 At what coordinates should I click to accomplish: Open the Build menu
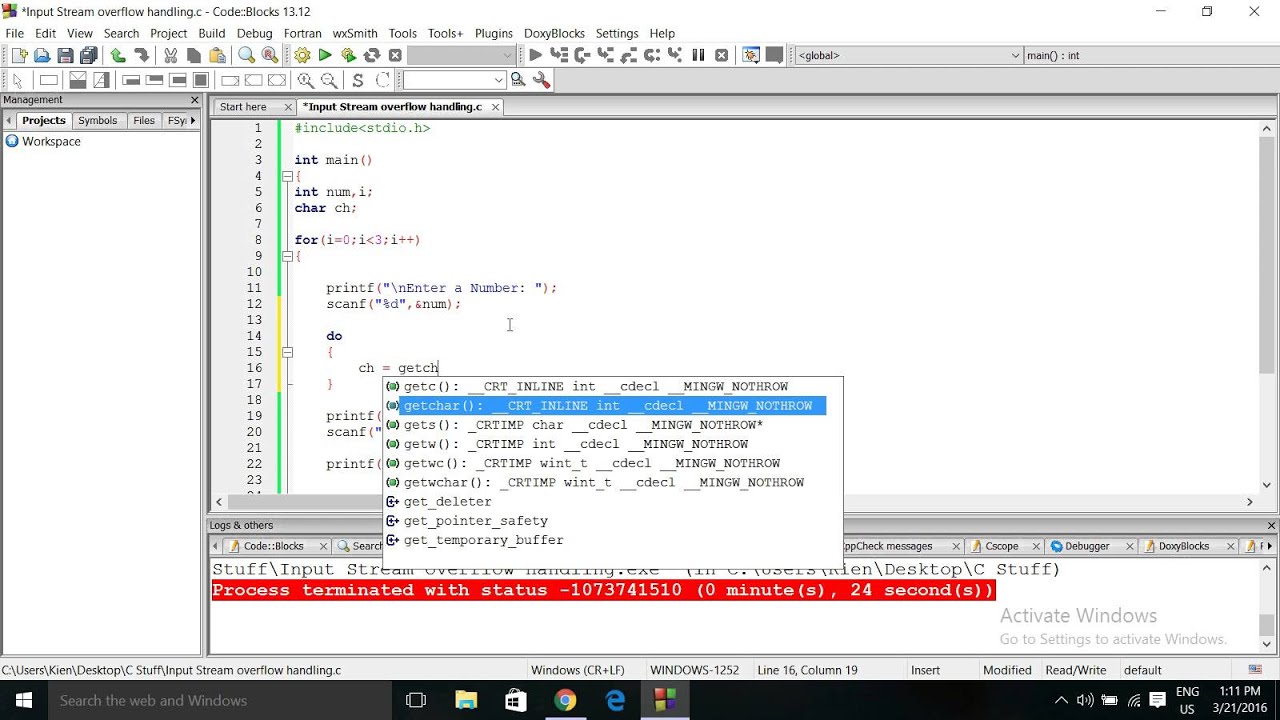tap(212, 33)
